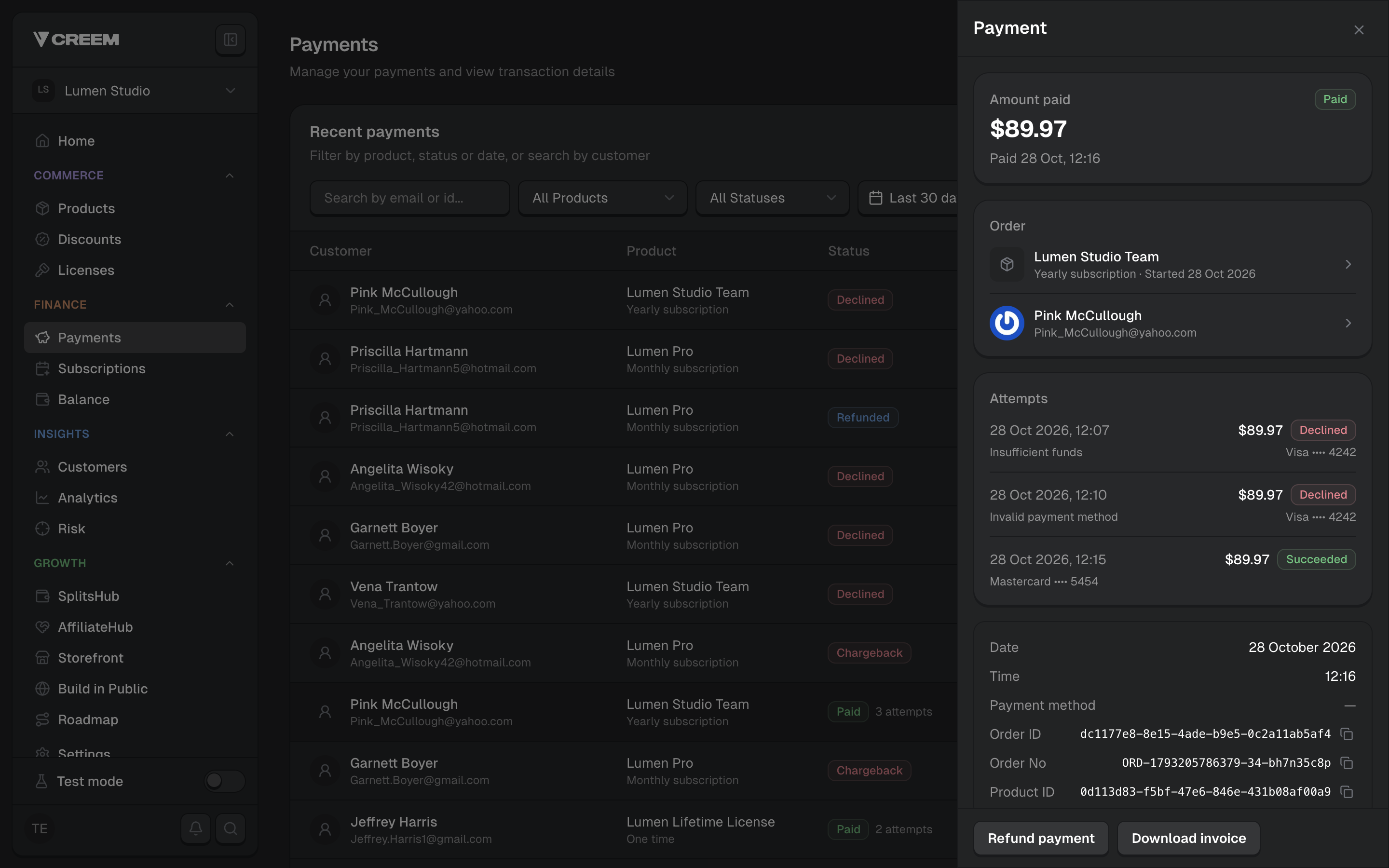Click the Status column header
Image resolution: width=1389 pixels, height=868 pixels.
(848, 251)
